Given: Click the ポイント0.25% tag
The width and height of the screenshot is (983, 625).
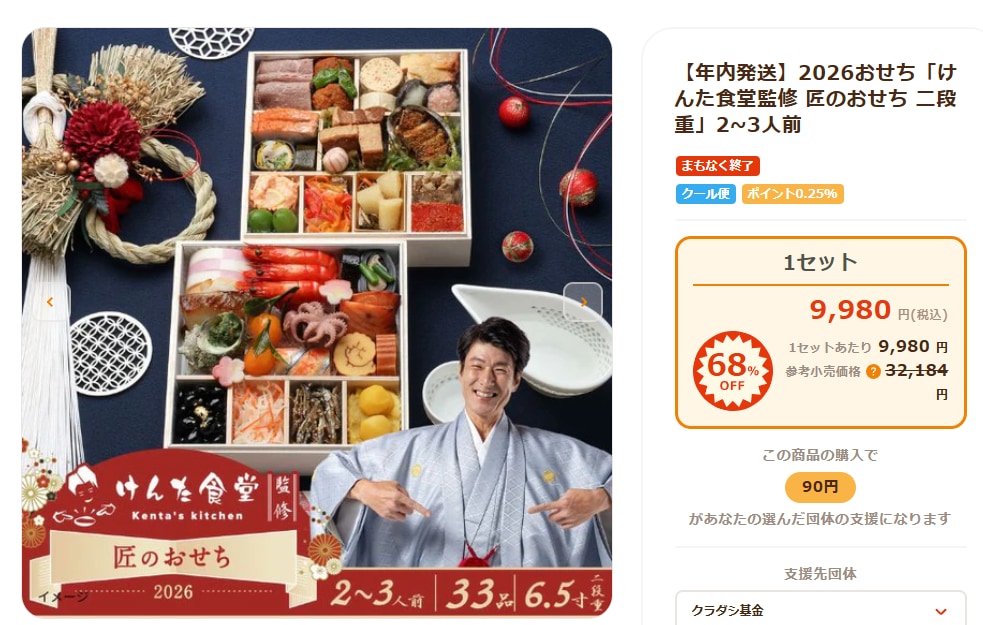Looking at the screenshot, I should [x=792, y=194].
